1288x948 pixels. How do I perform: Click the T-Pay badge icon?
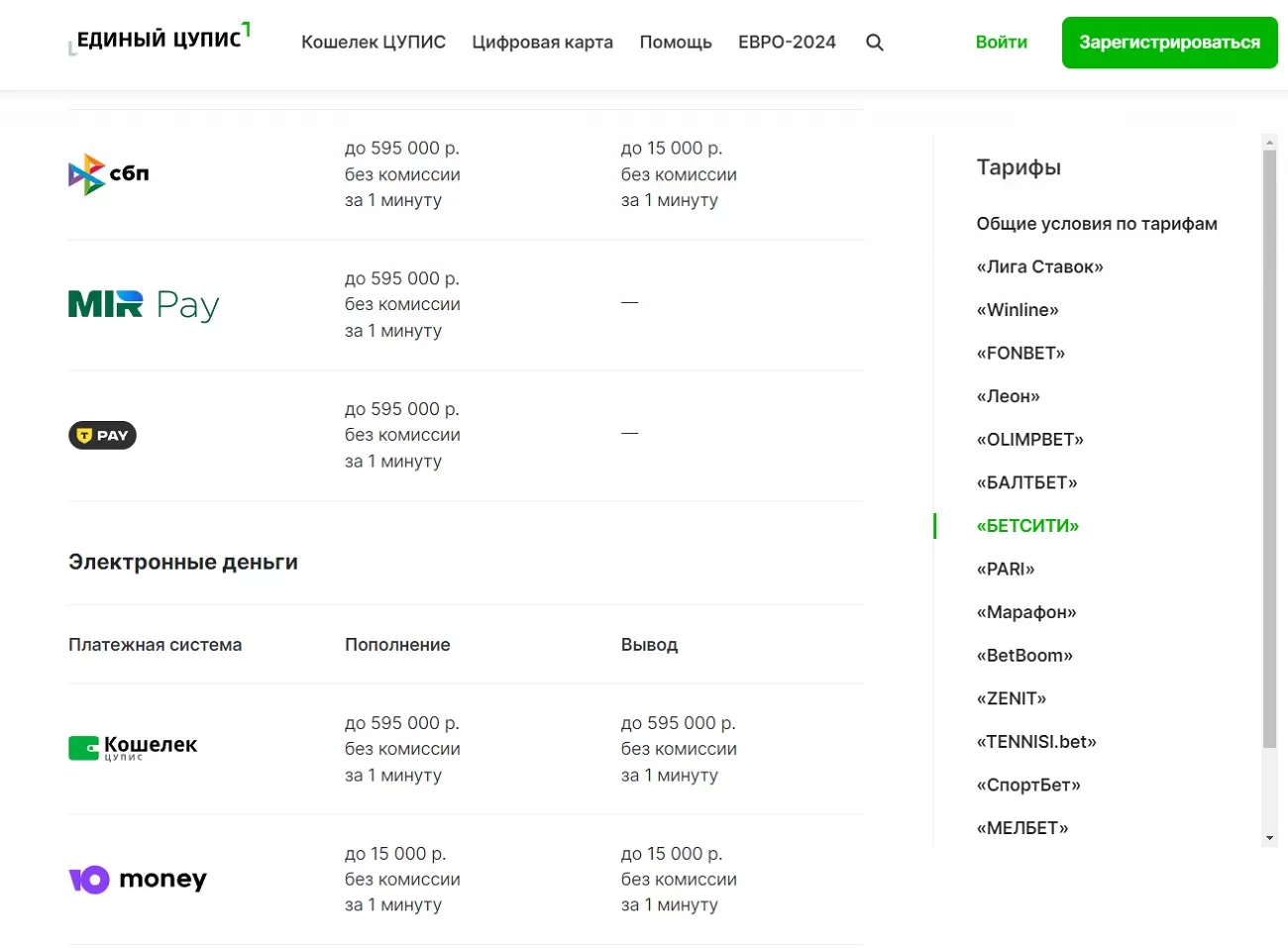(102, 436)
